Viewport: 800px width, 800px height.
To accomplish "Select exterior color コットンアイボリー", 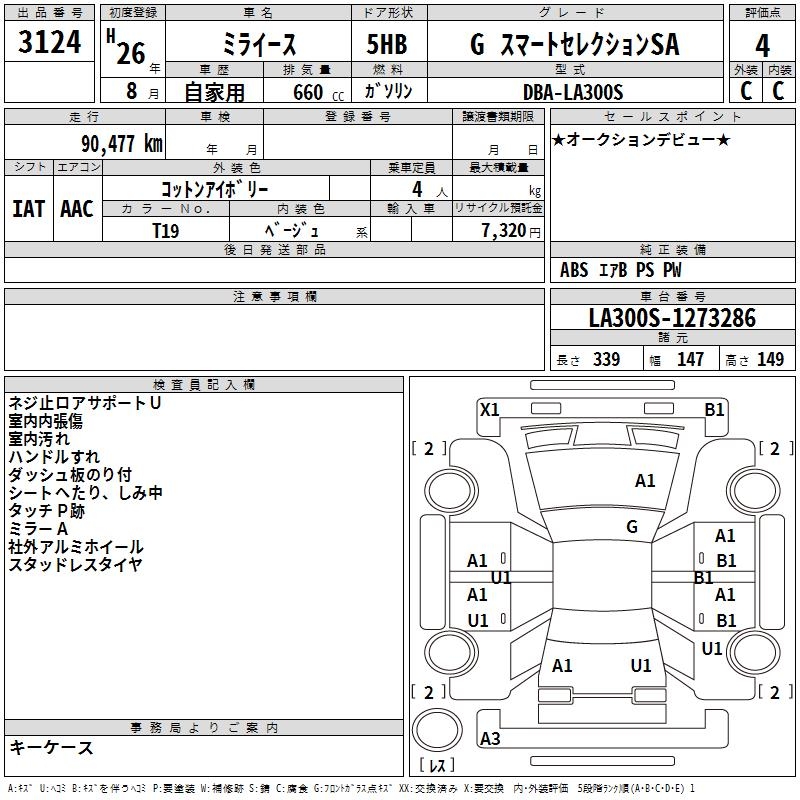I will tap(215, 189).
